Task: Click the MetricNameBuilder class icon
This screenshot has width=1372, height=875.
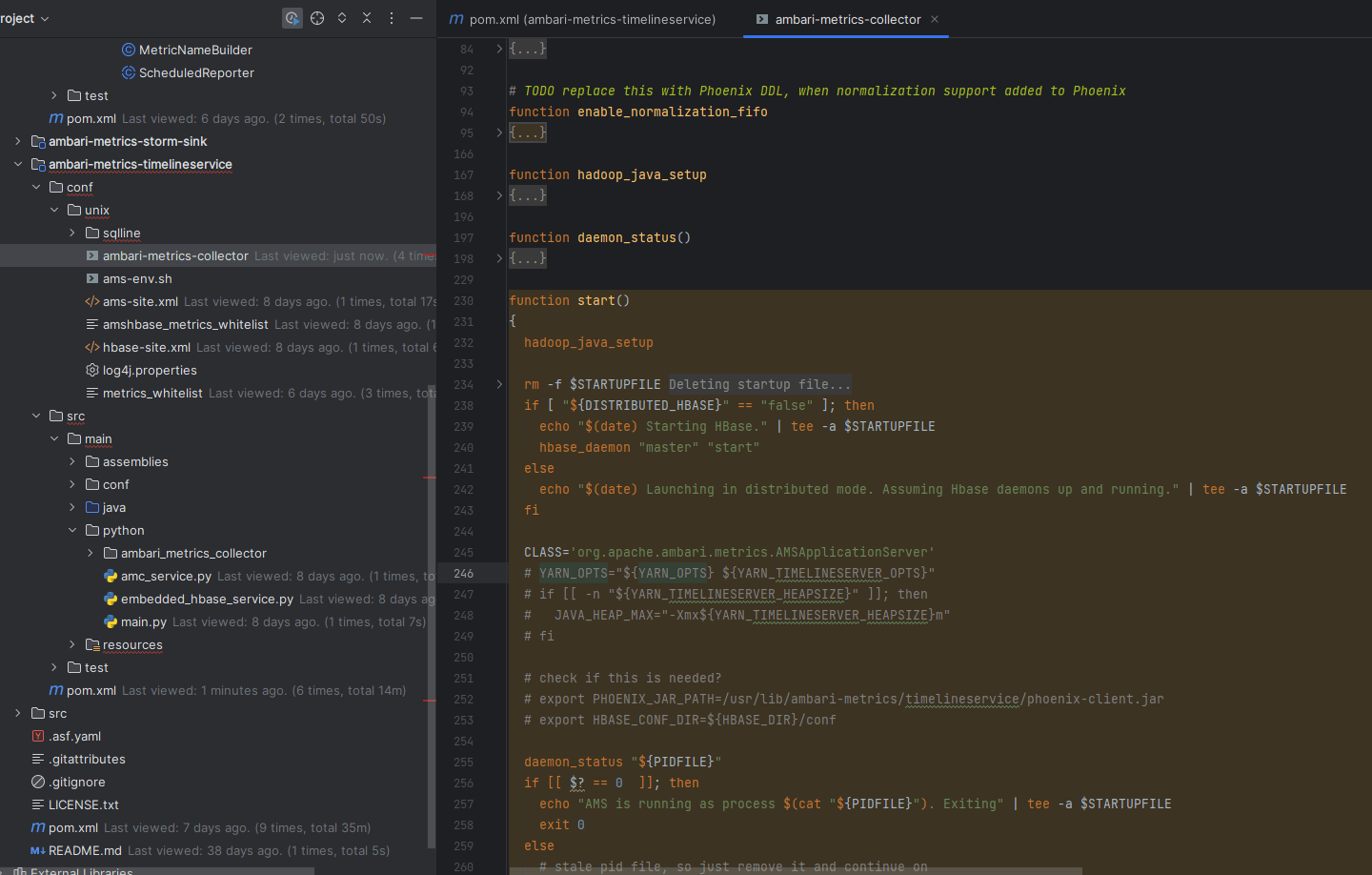Action: pyautogui.click(x=129, y=50)
